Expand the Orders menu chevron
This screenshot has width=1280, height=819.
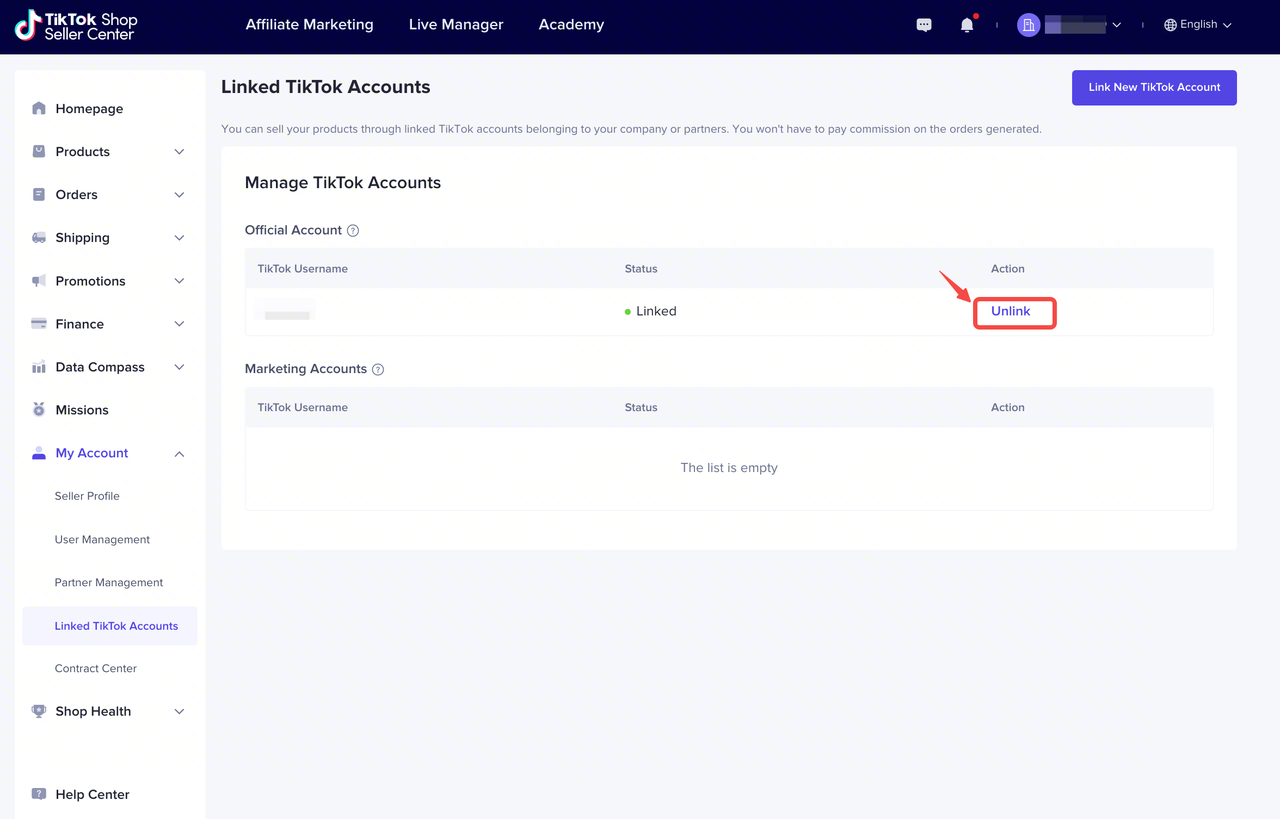179,195
